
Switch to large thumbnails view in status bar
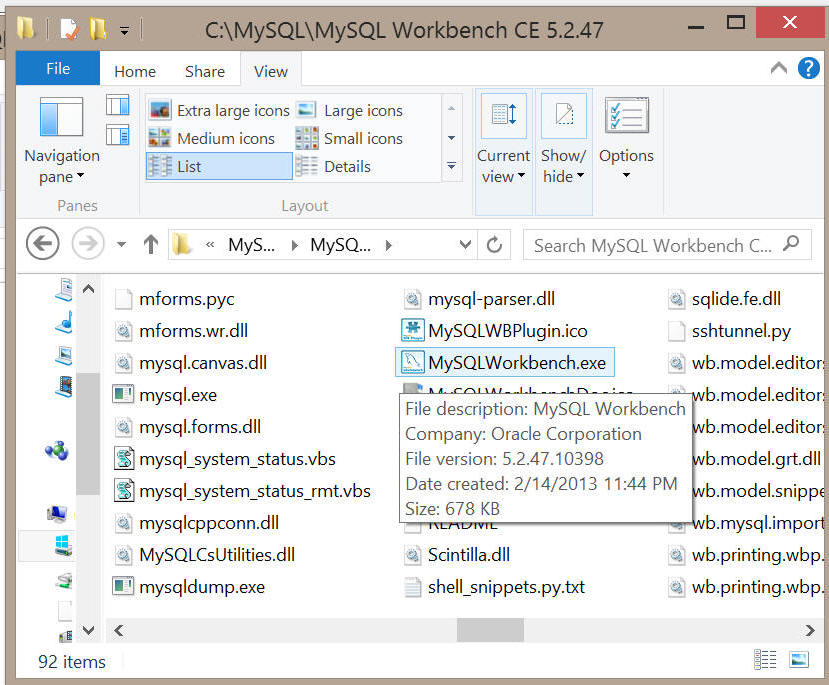[798, 660]
